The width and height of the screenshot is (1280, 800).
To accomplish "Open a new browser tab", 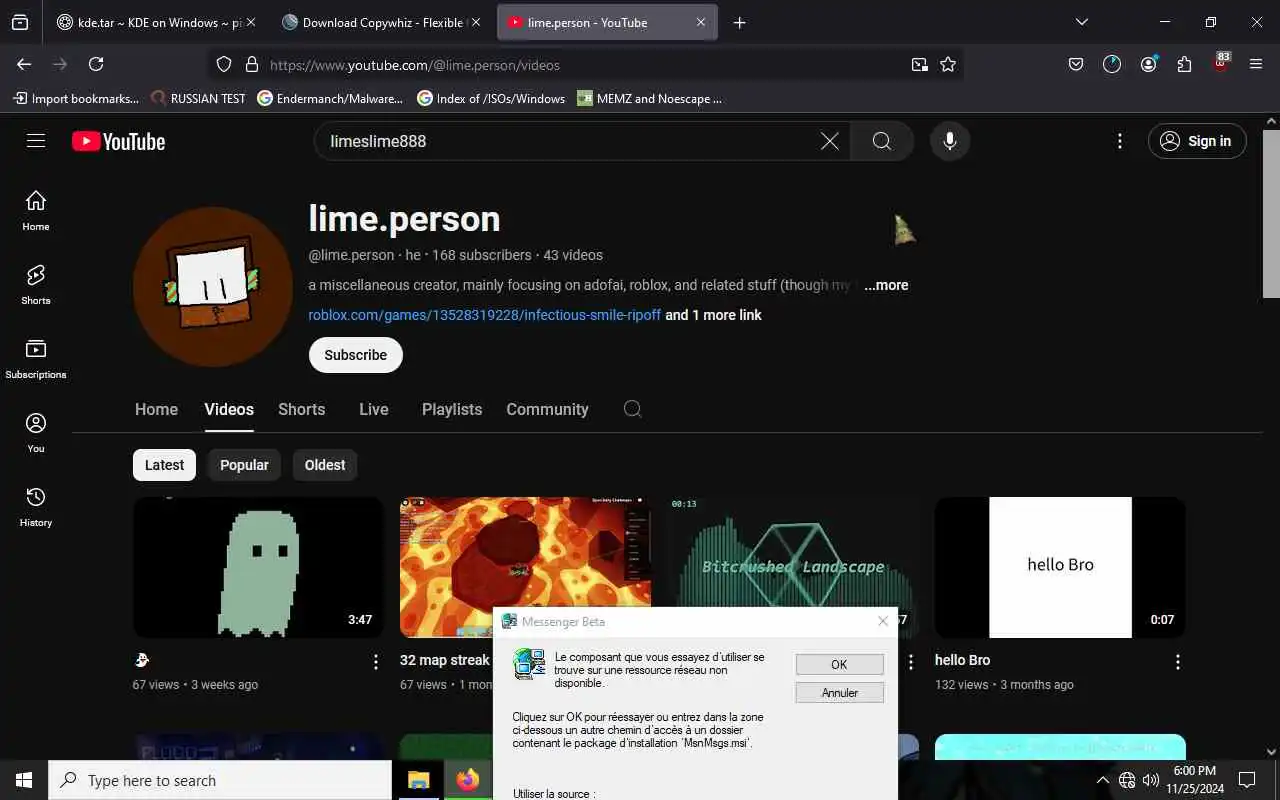I will (x=739, y=22).
